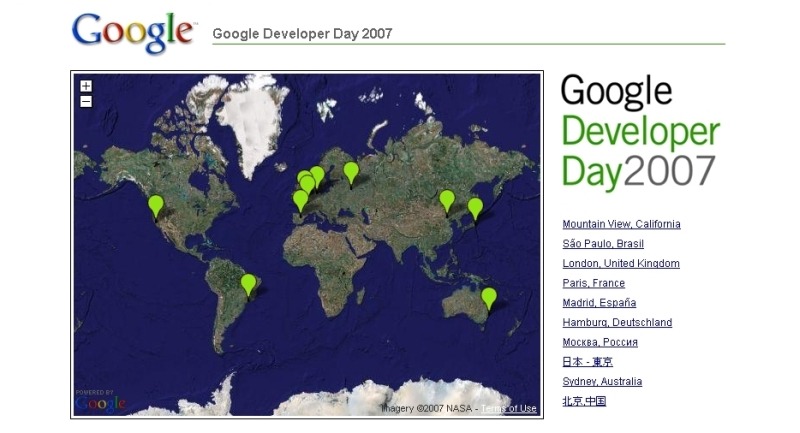Zoom in the map with plus button
Viewport: 800px width, 433px height.
pos(86,86)
